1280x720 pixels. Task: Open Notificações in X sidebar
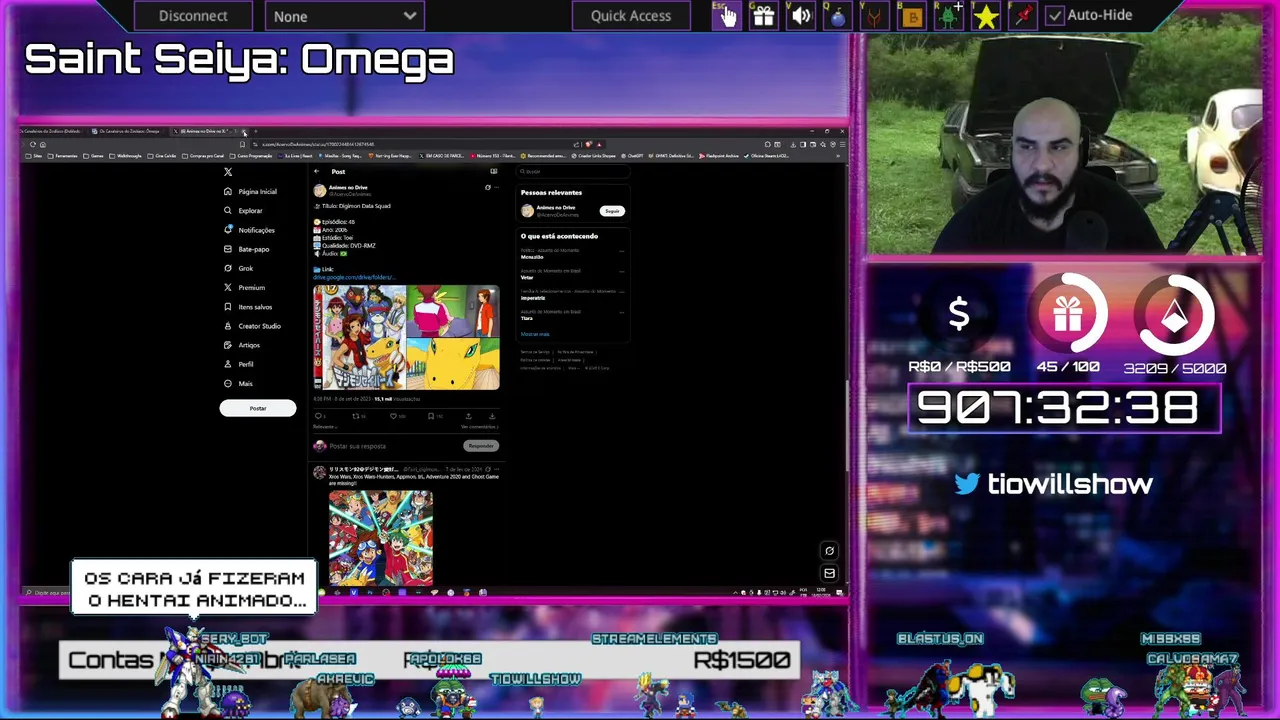coord(250,230)
